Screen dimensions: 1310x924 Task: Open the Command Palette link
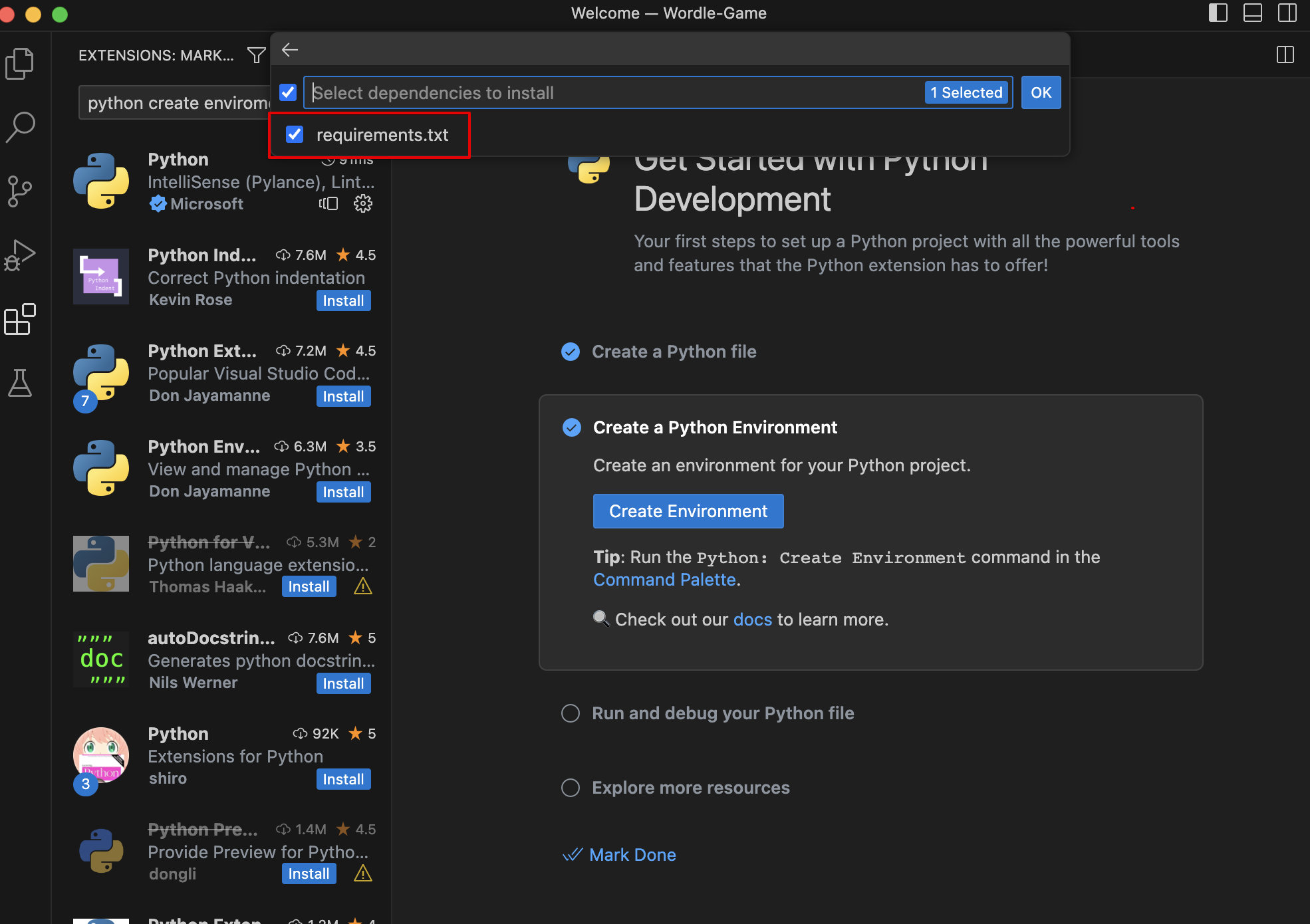664,580
